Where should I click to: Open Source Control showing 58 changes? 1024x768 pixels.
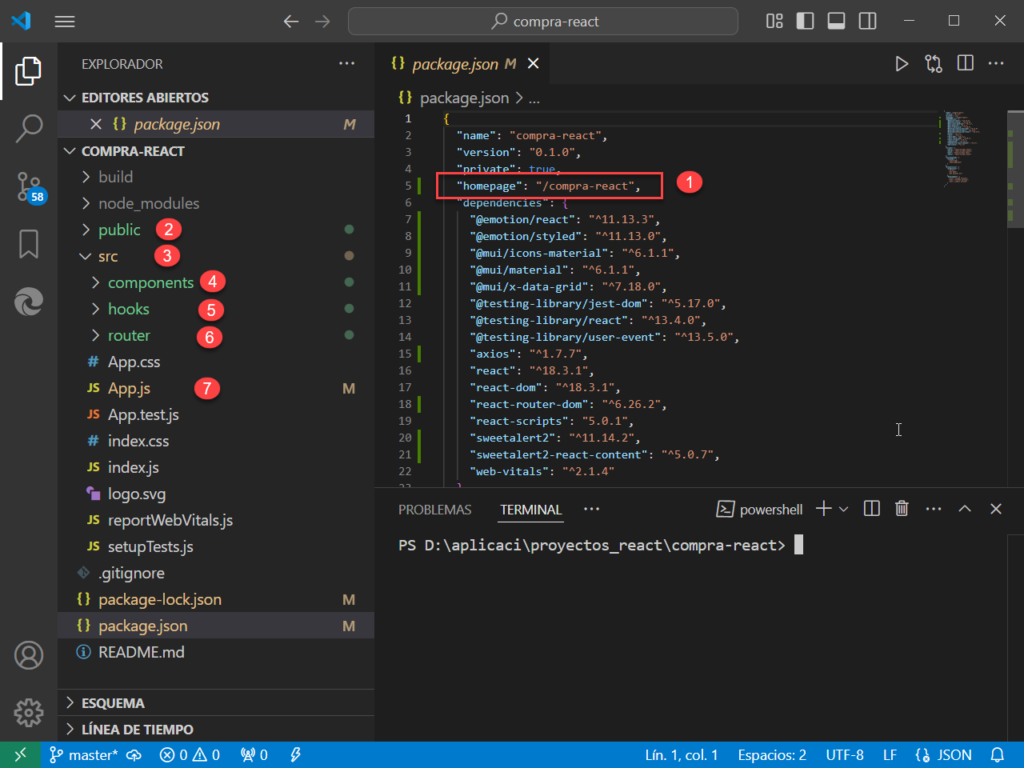28,186
